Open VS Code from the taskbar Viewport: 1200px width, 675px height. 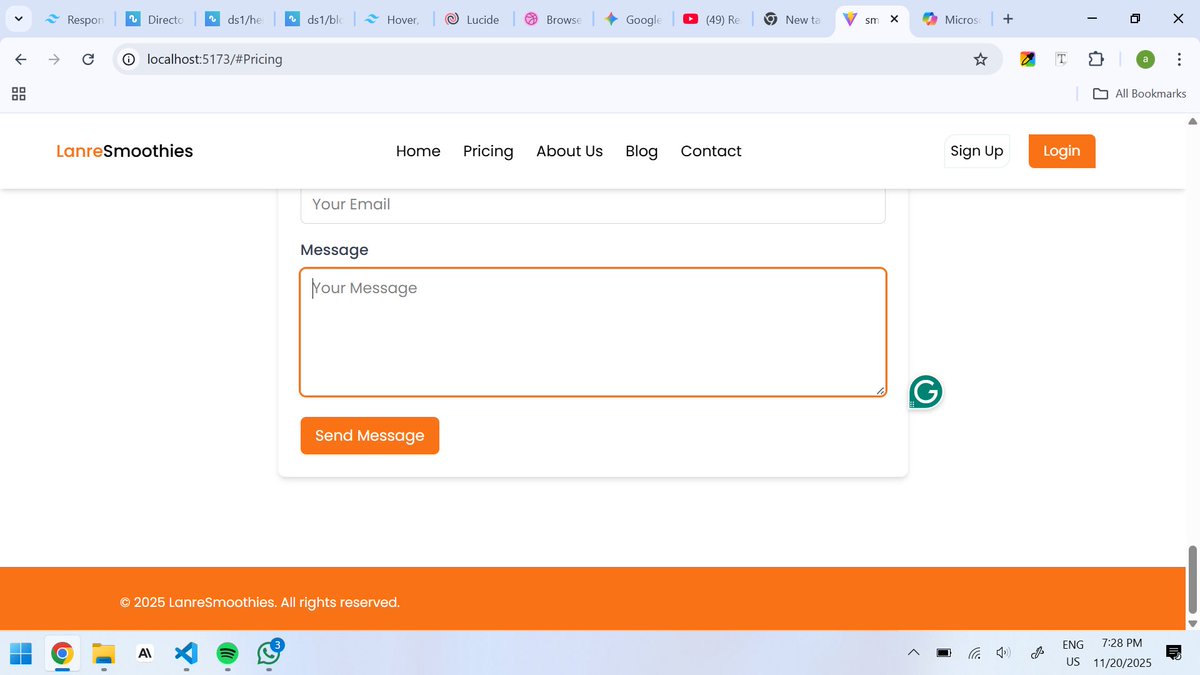click(x=185, y=653)
